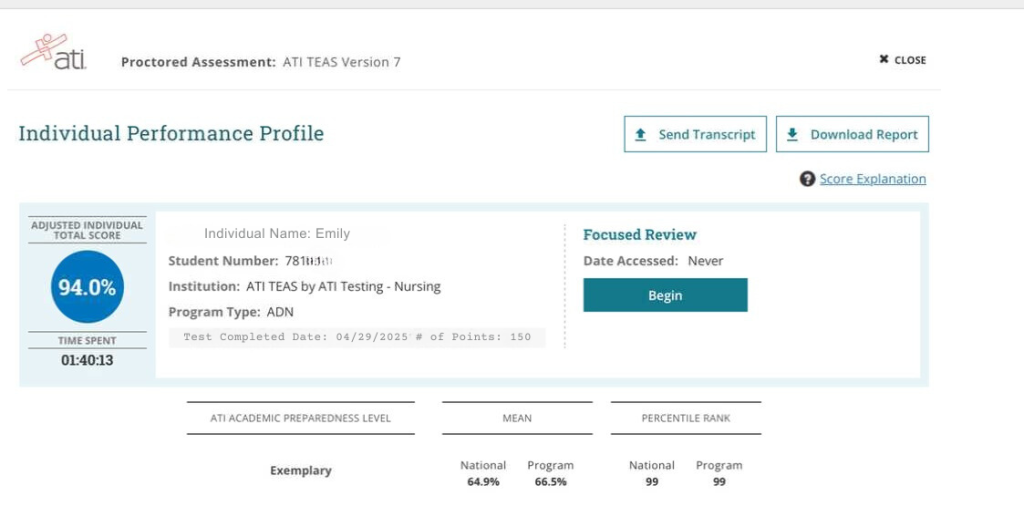Click the Individual Name: Emily text

[x=277, y=234]
